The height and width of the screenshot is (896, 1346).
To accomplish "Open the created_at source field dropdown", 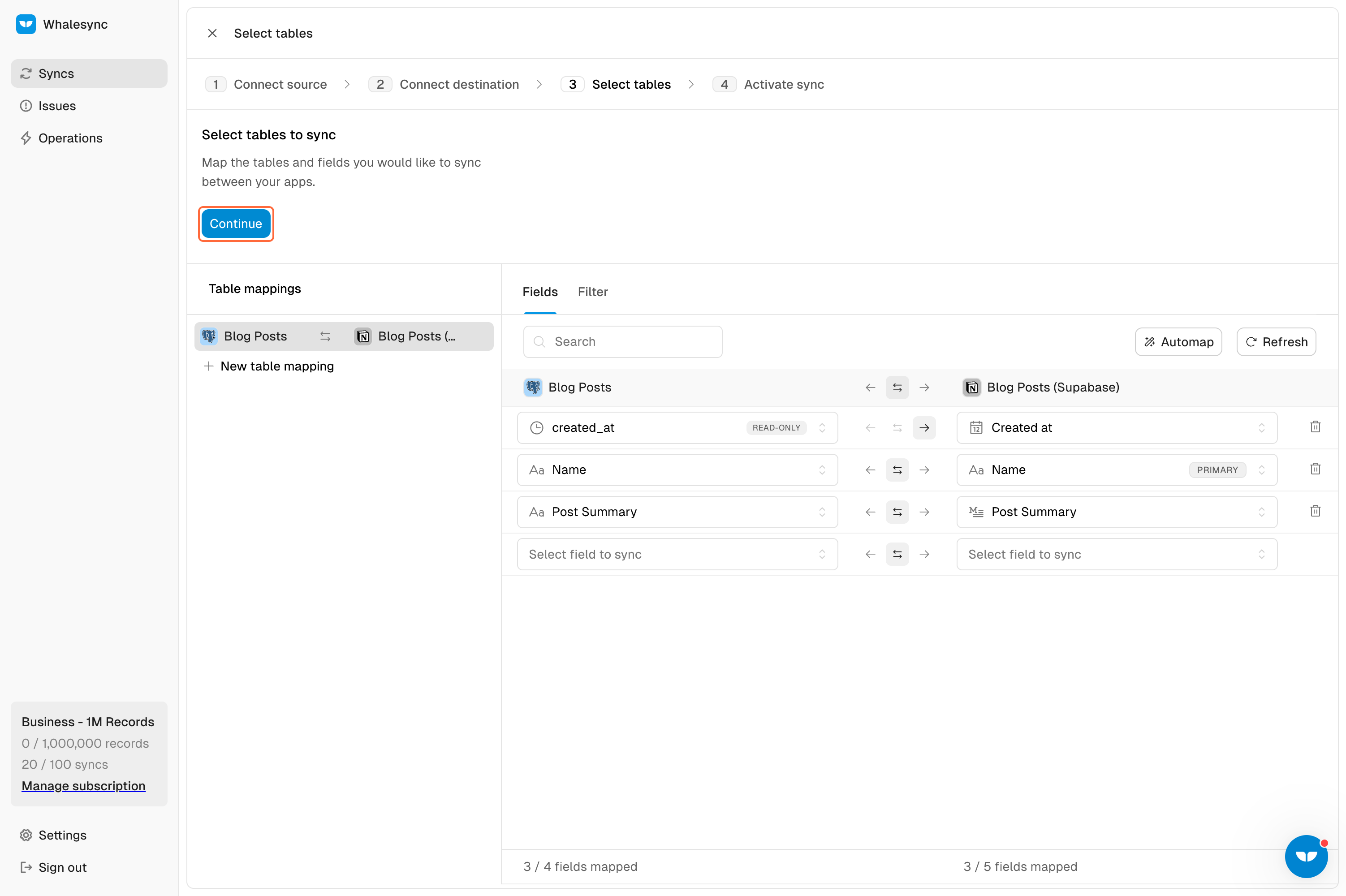I will [x=677, y=428].
